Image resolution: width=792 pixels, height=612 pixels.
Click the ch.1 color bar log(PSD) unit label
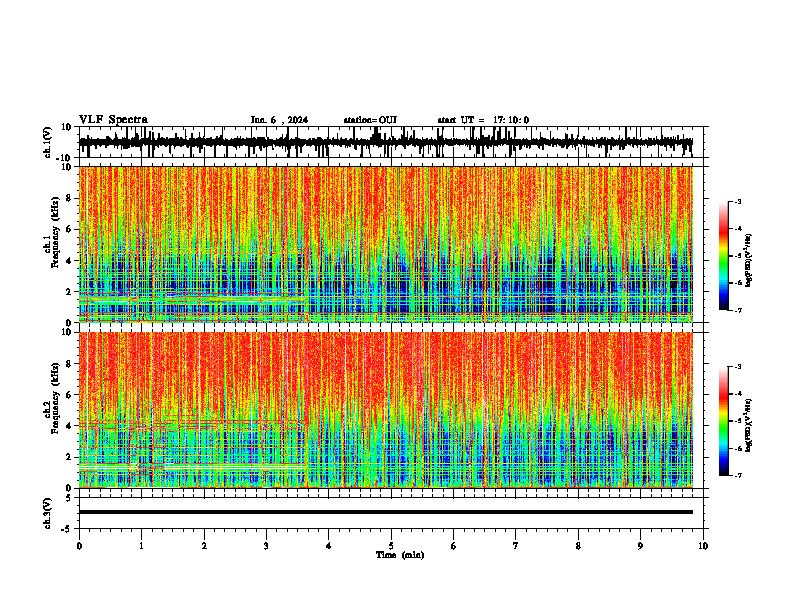click(749, 261)
